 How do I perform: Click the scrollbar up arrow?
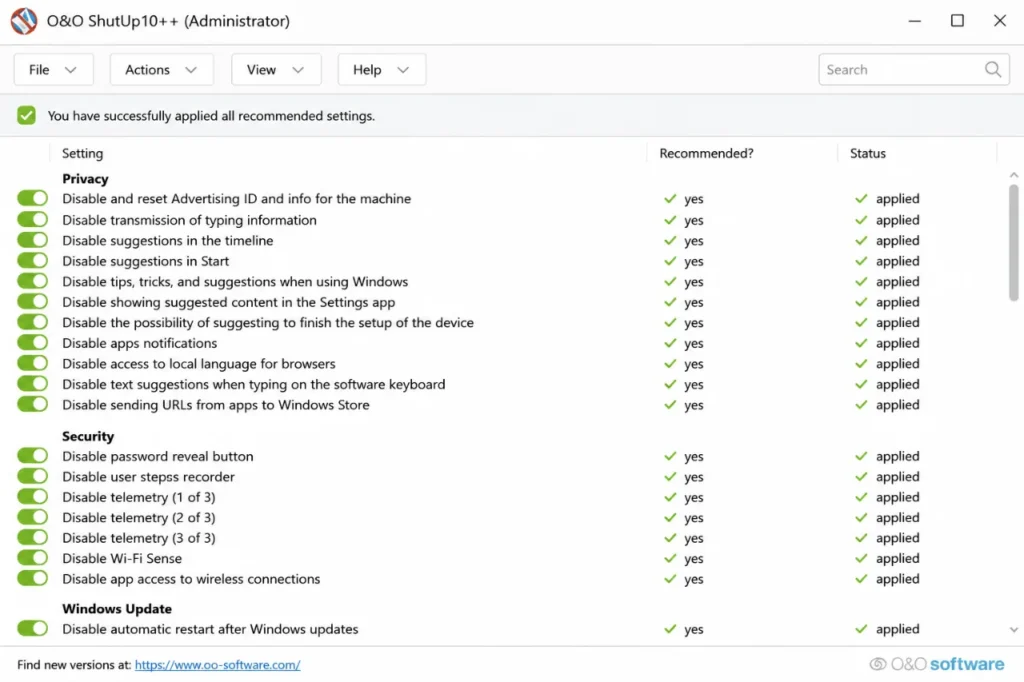tap(1014, 175)
